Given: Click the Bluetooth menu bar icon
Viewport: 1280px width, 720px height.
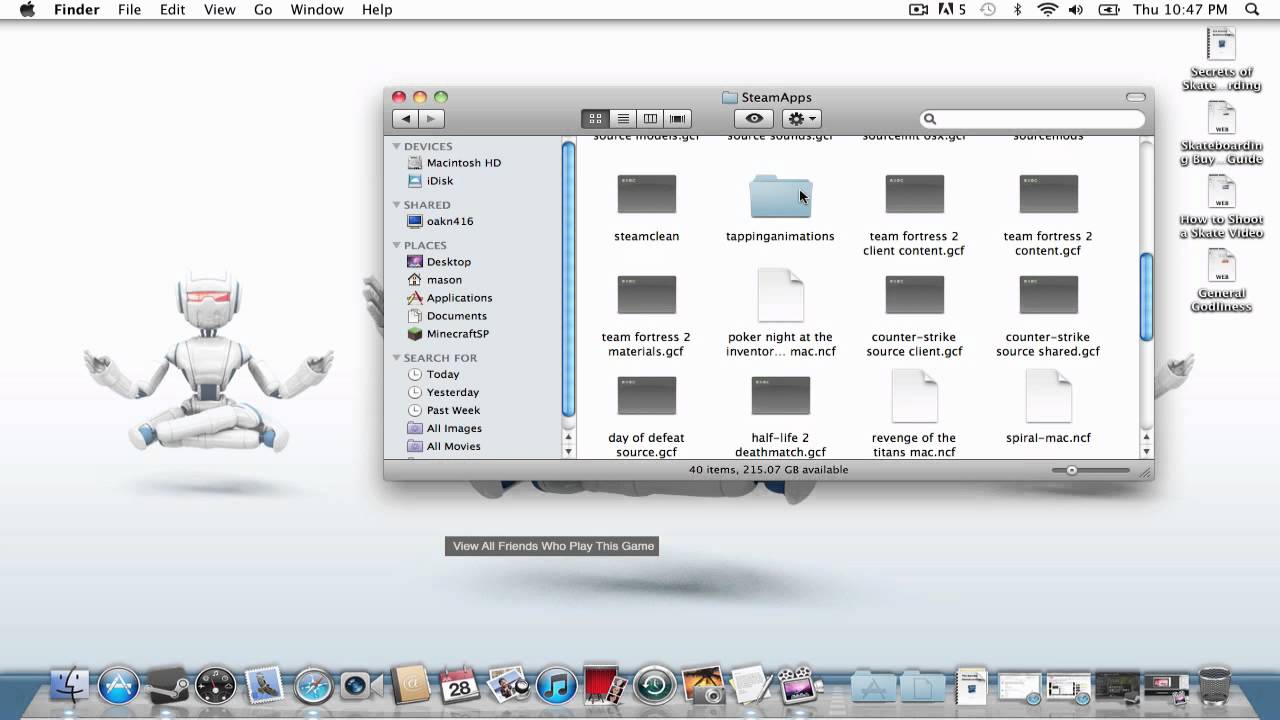Looking at the screenshot, I should tap(1018, 10).
